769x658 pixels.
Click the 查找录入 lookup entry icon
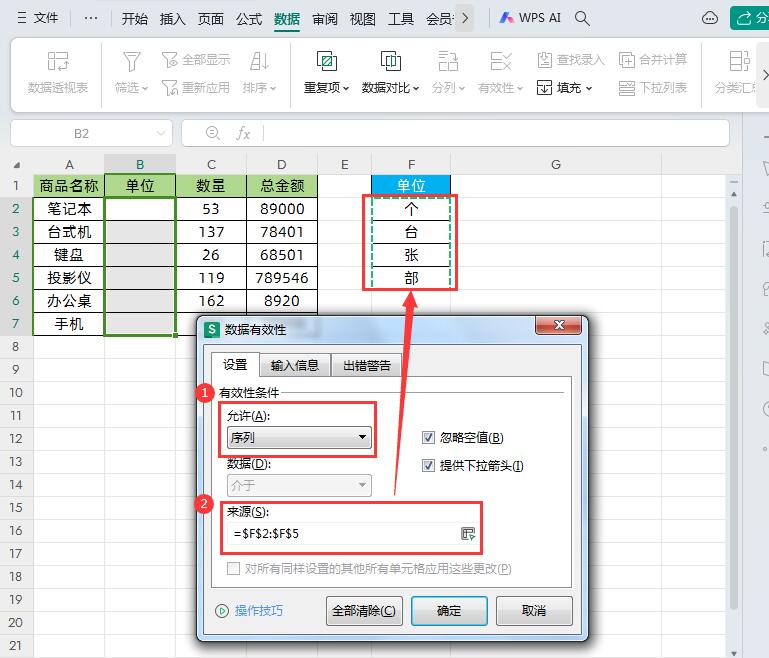pos(571,60)
